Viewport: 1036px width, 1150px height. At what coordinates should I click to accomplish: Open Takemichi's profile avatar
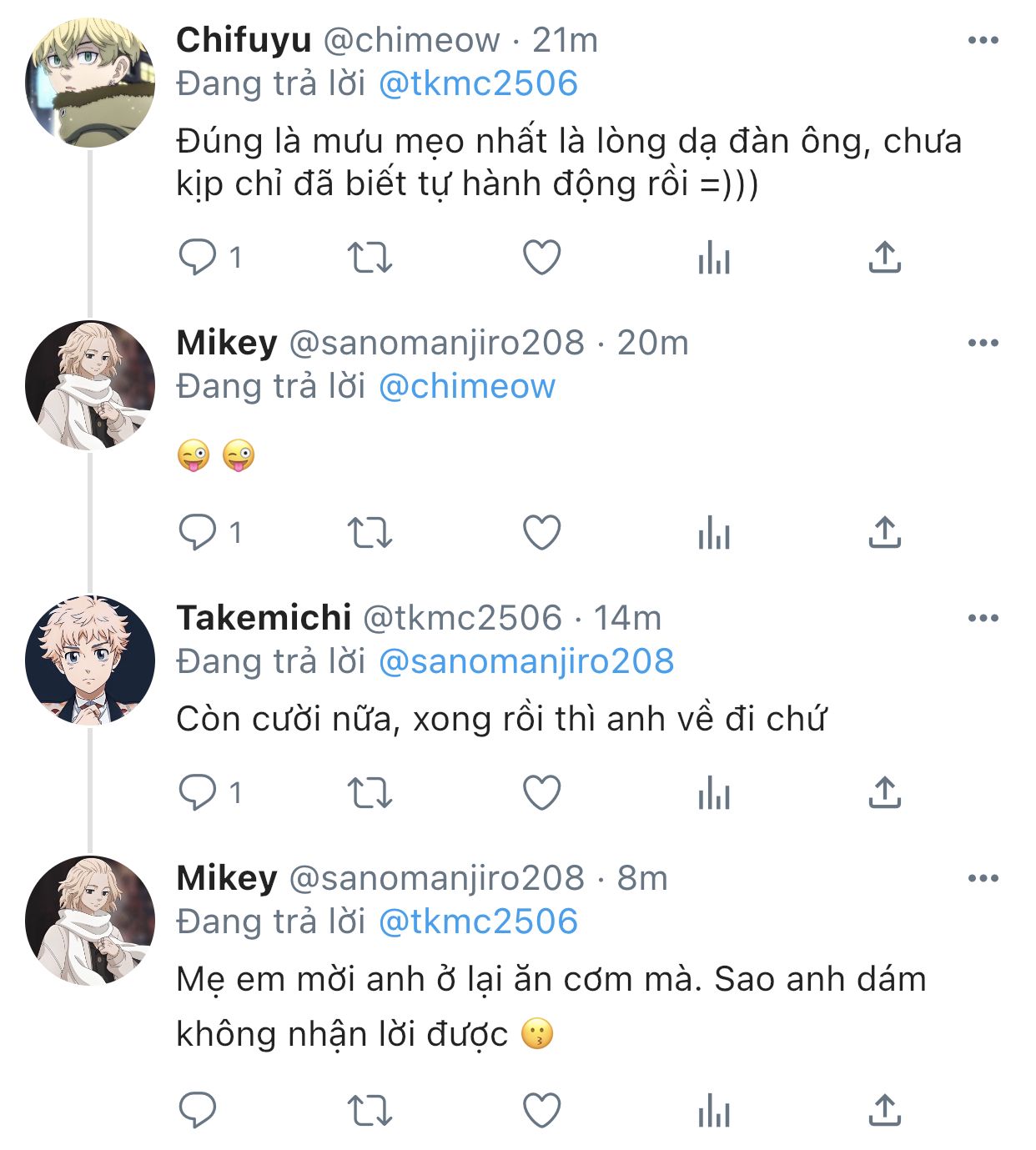90,660
